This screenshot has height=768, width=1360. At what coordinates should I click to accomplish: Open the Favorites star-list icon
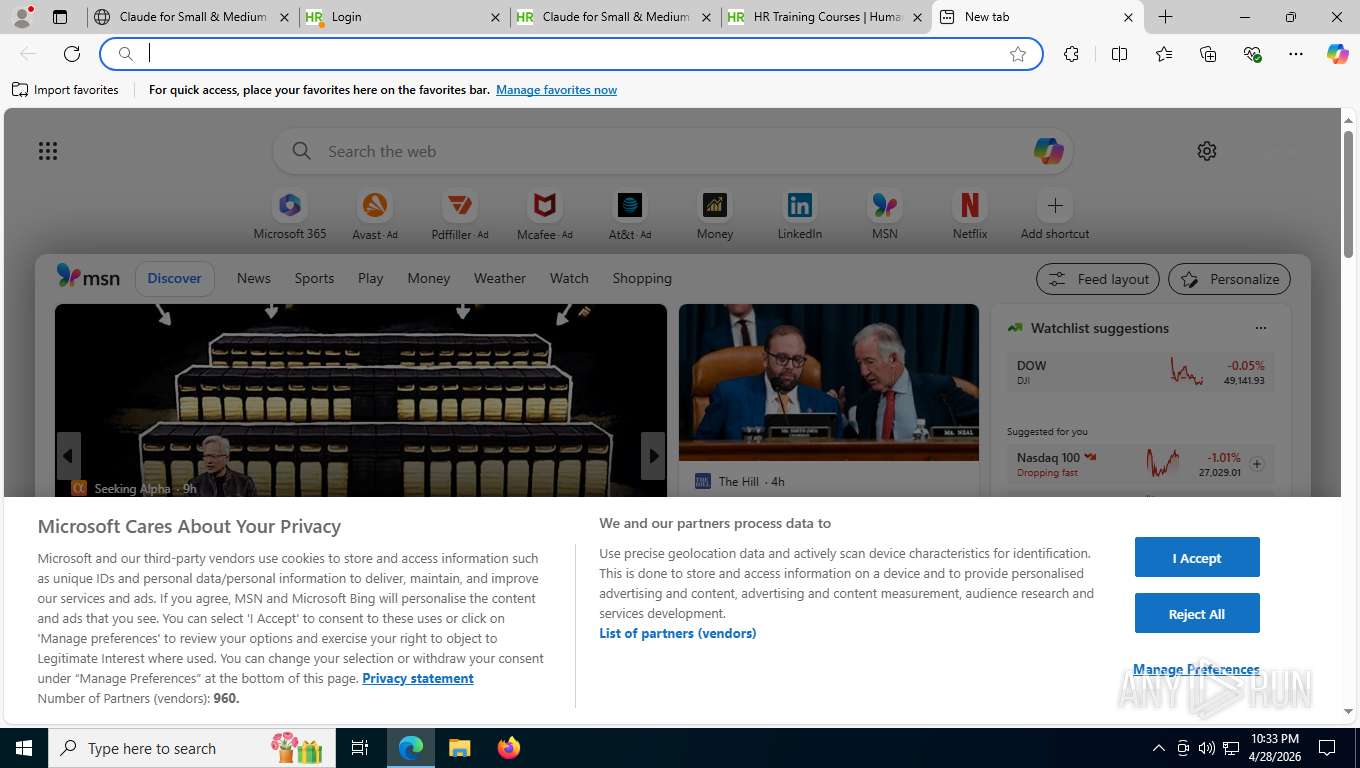tap(1164, 54)
